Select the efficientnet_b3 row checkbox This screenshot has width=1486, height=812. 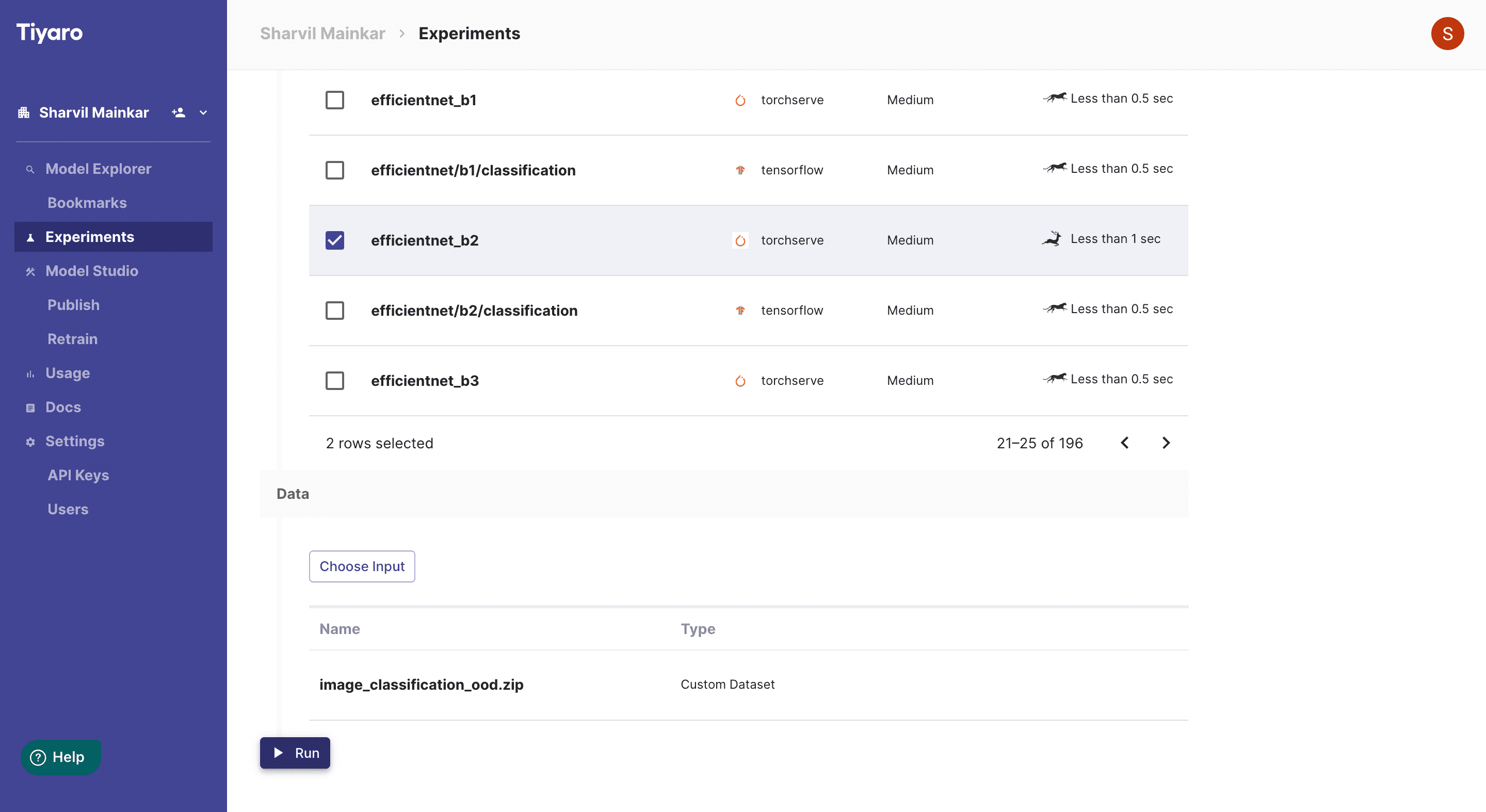coord(334,381)
